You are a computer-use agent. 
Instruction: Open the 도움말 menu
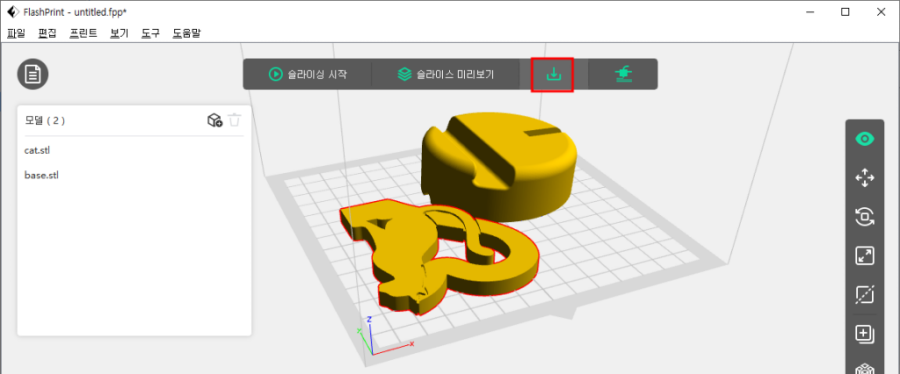(x=187, y=33)
